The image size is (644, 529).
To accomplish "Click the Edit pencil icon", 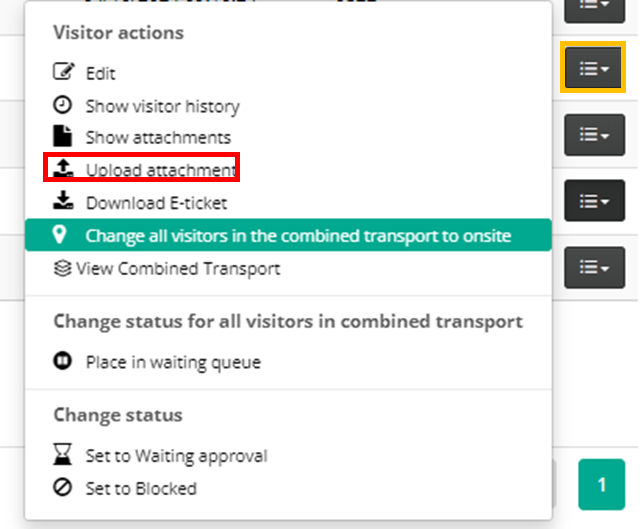I will 63,72.
